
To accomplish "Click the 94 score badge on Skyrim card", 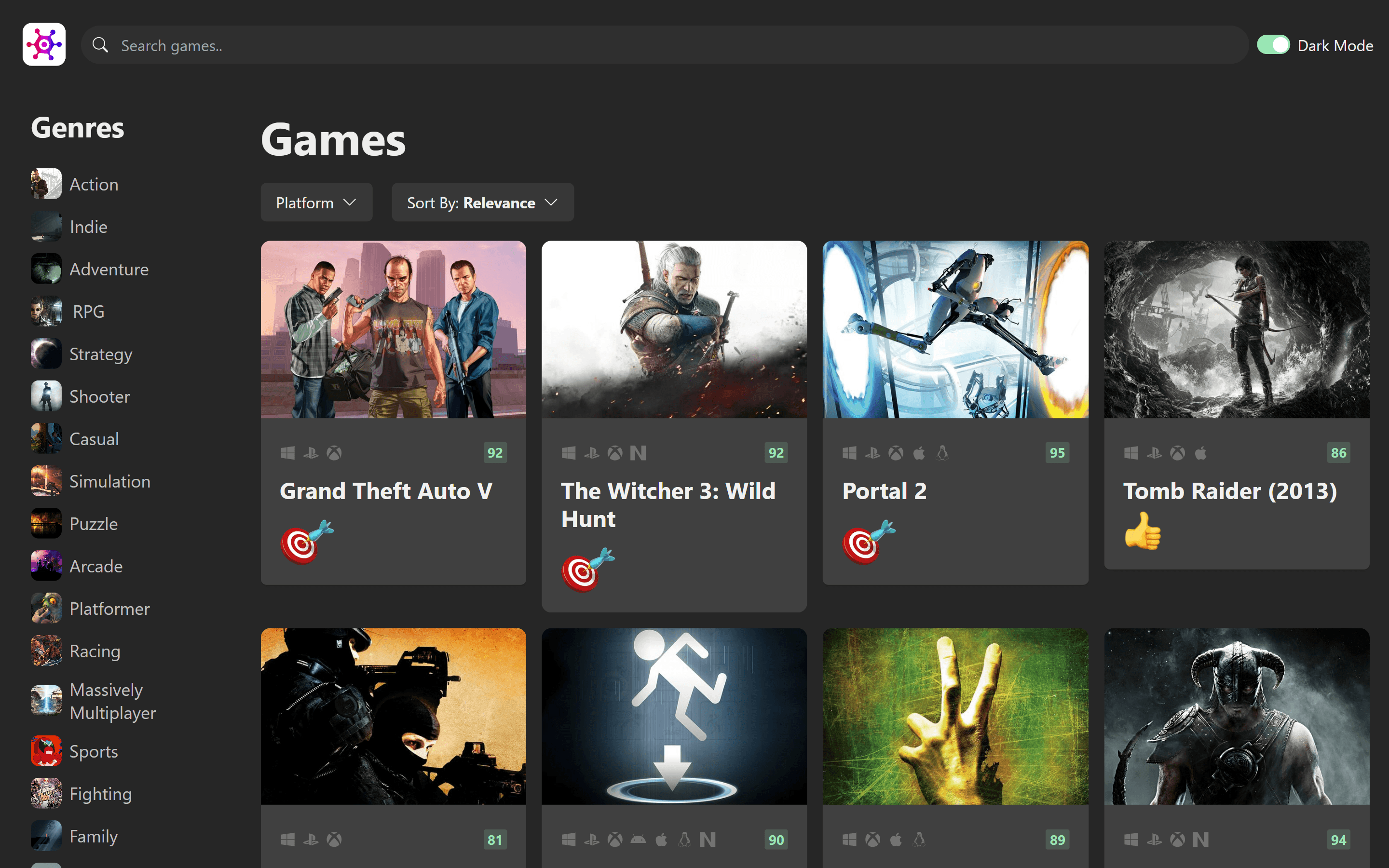I will 1338,840.
